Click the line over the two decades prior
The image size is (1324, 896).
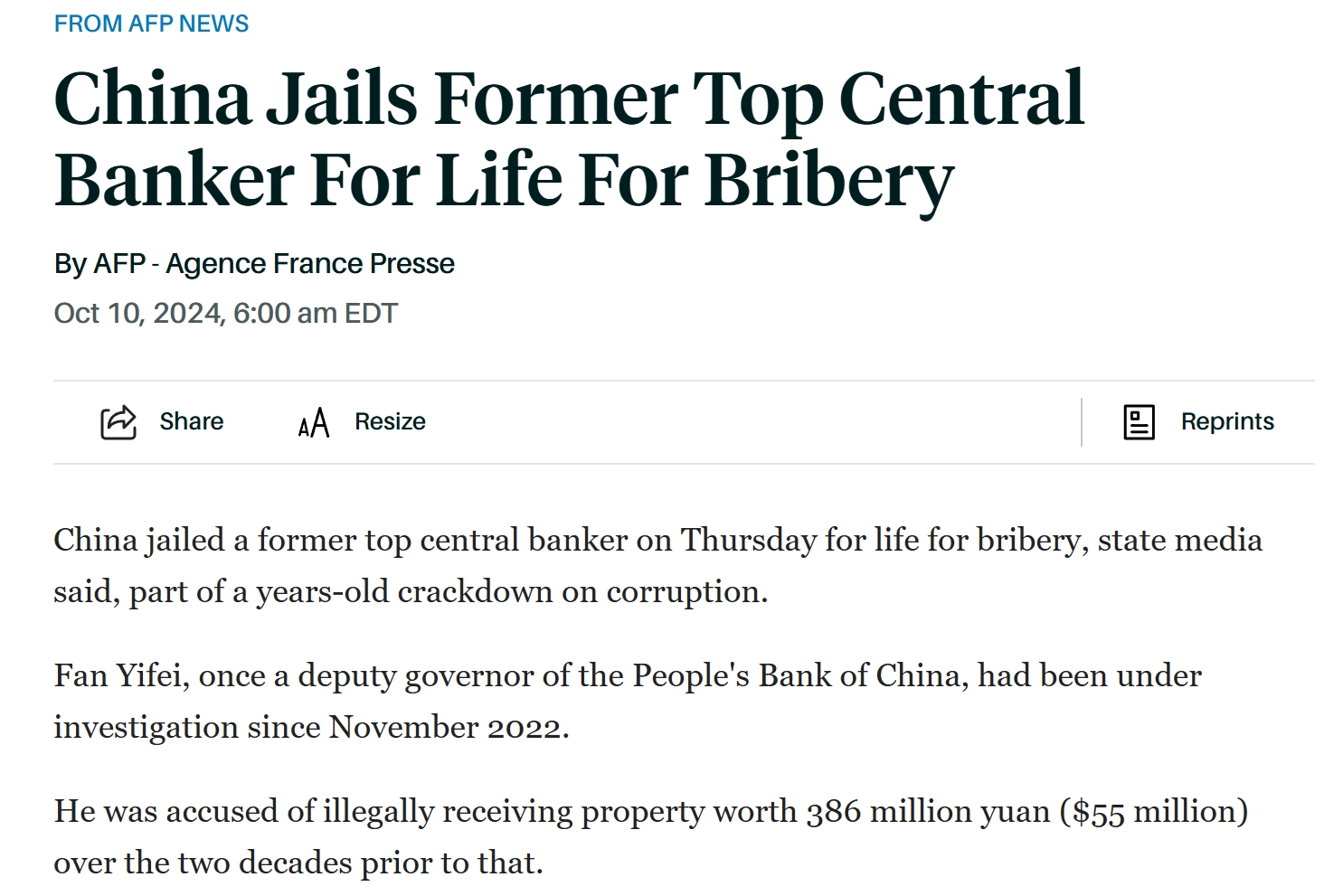click(x=298, y=863)
